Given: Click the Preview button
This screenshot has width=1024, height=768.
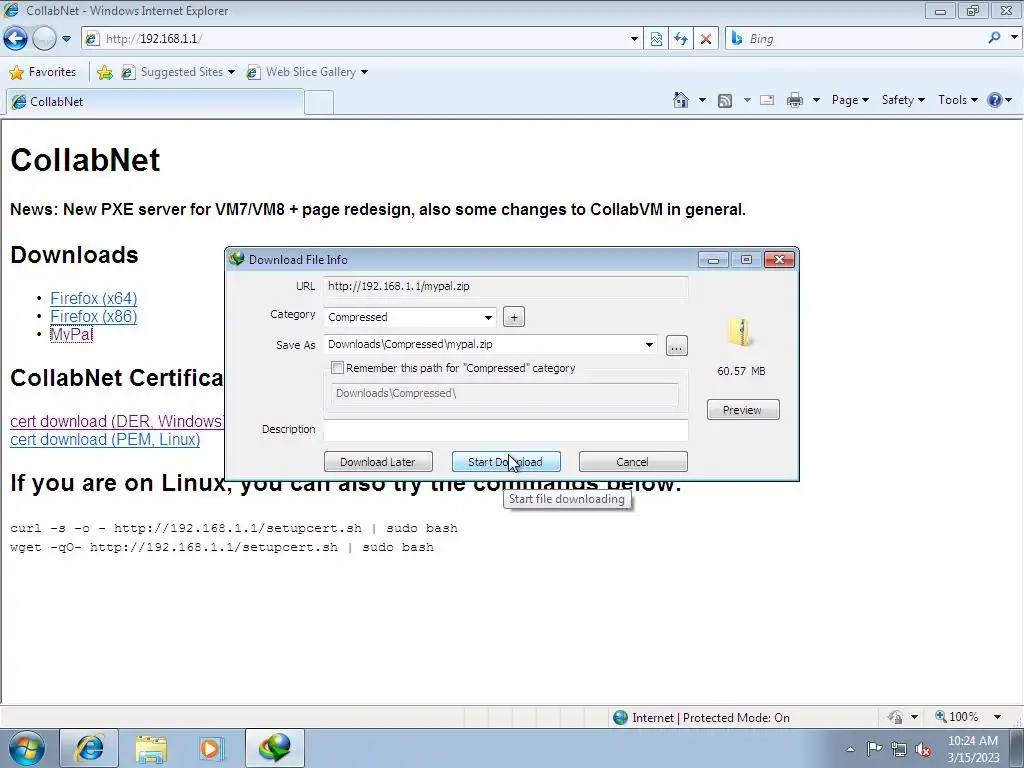Looking at the screenshot, I should (743, 409).
